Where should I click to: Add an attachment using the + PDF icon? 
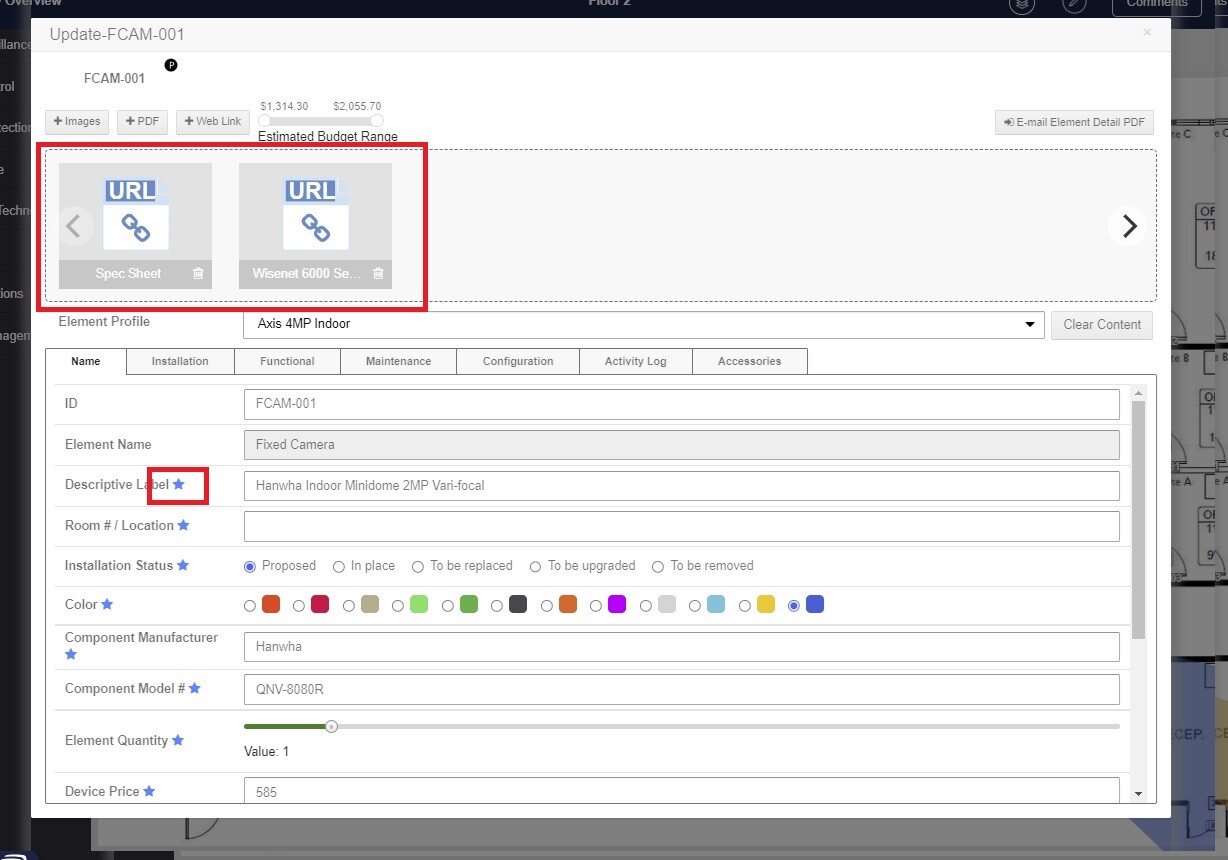[x=141, y=121]
